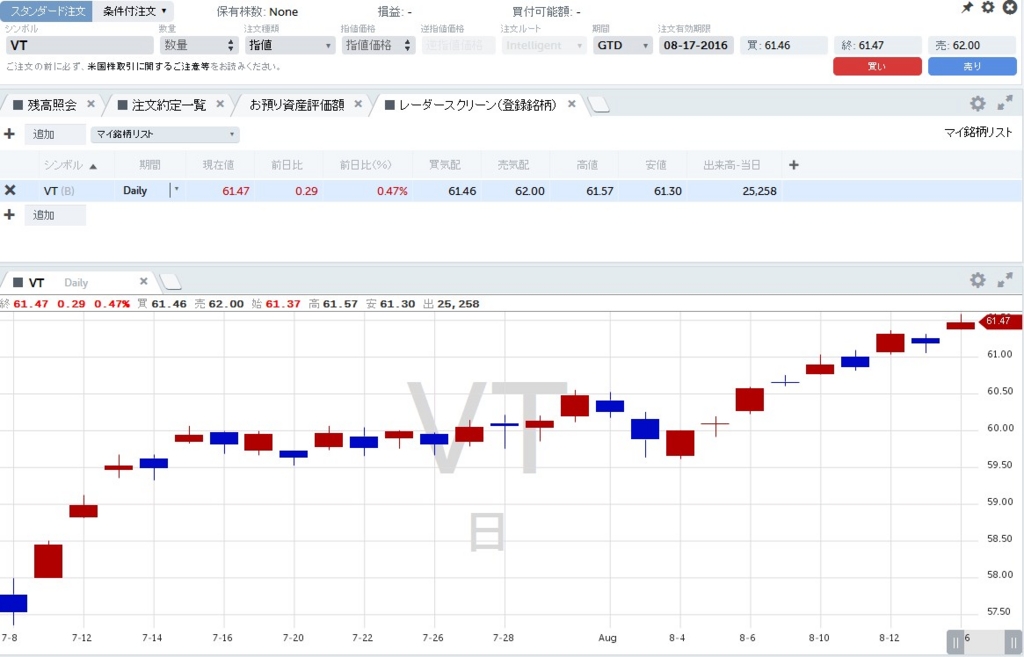This screenshot has width=1024, height=657.
Task: Expand the watchlist panel to full screen
Action: pyautogui.click(x=1005, y=103)
